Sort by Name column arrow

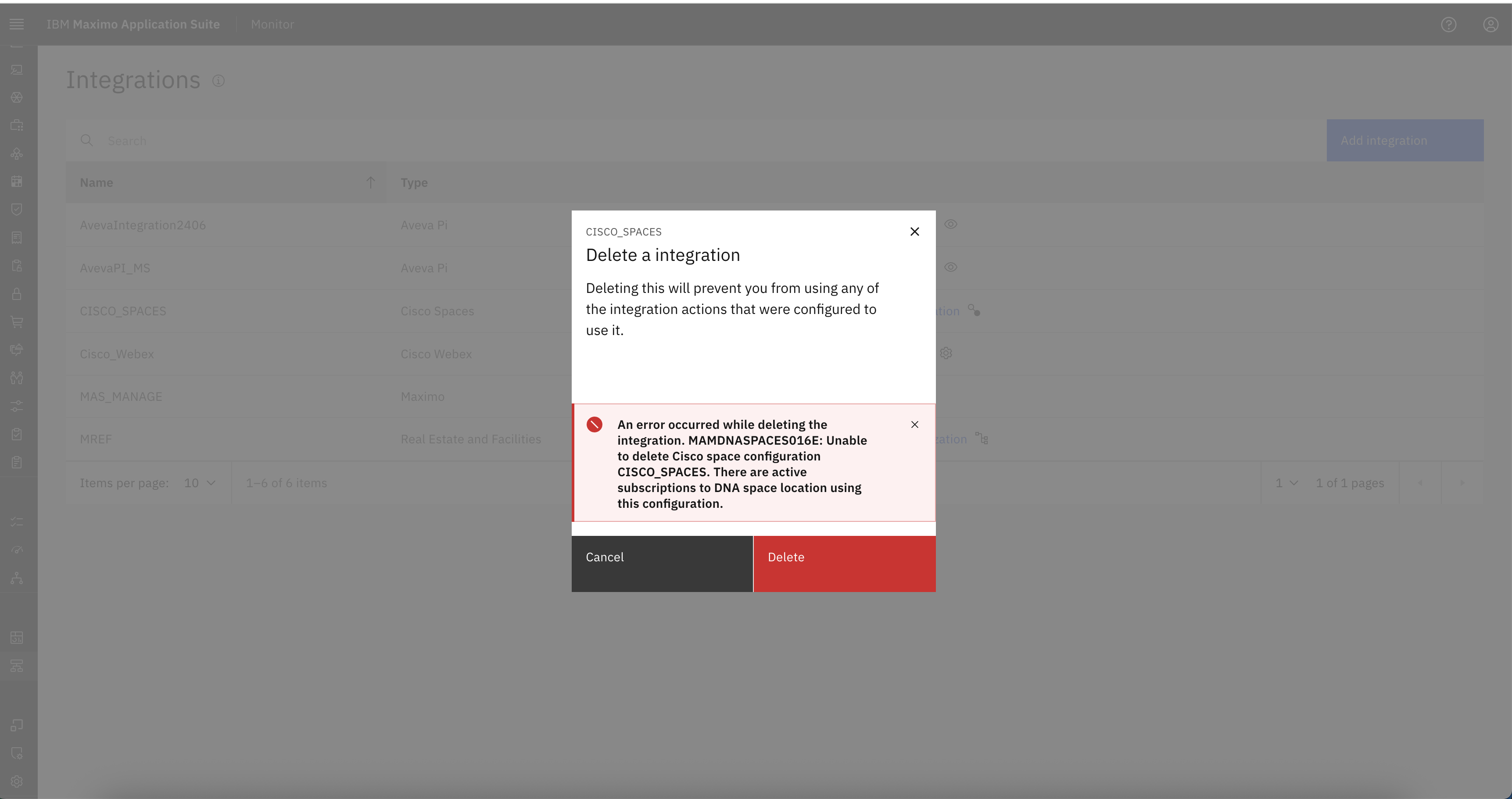pyautogui.click(x=370, y=182)
